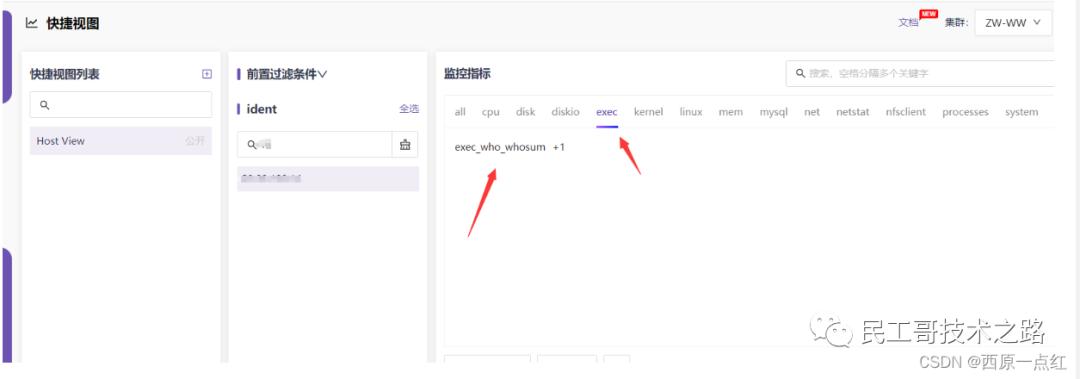Select the exec tab
The height and width of the screenshot is (379, 1080).
[x=607, y=112]
